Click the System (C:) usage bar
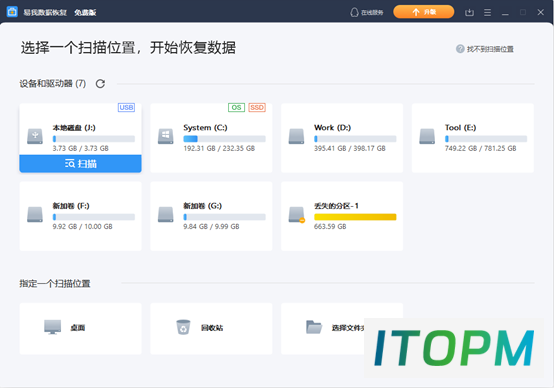Image resolution: width=554 pixels, height=388 pixels. (224, 139)
